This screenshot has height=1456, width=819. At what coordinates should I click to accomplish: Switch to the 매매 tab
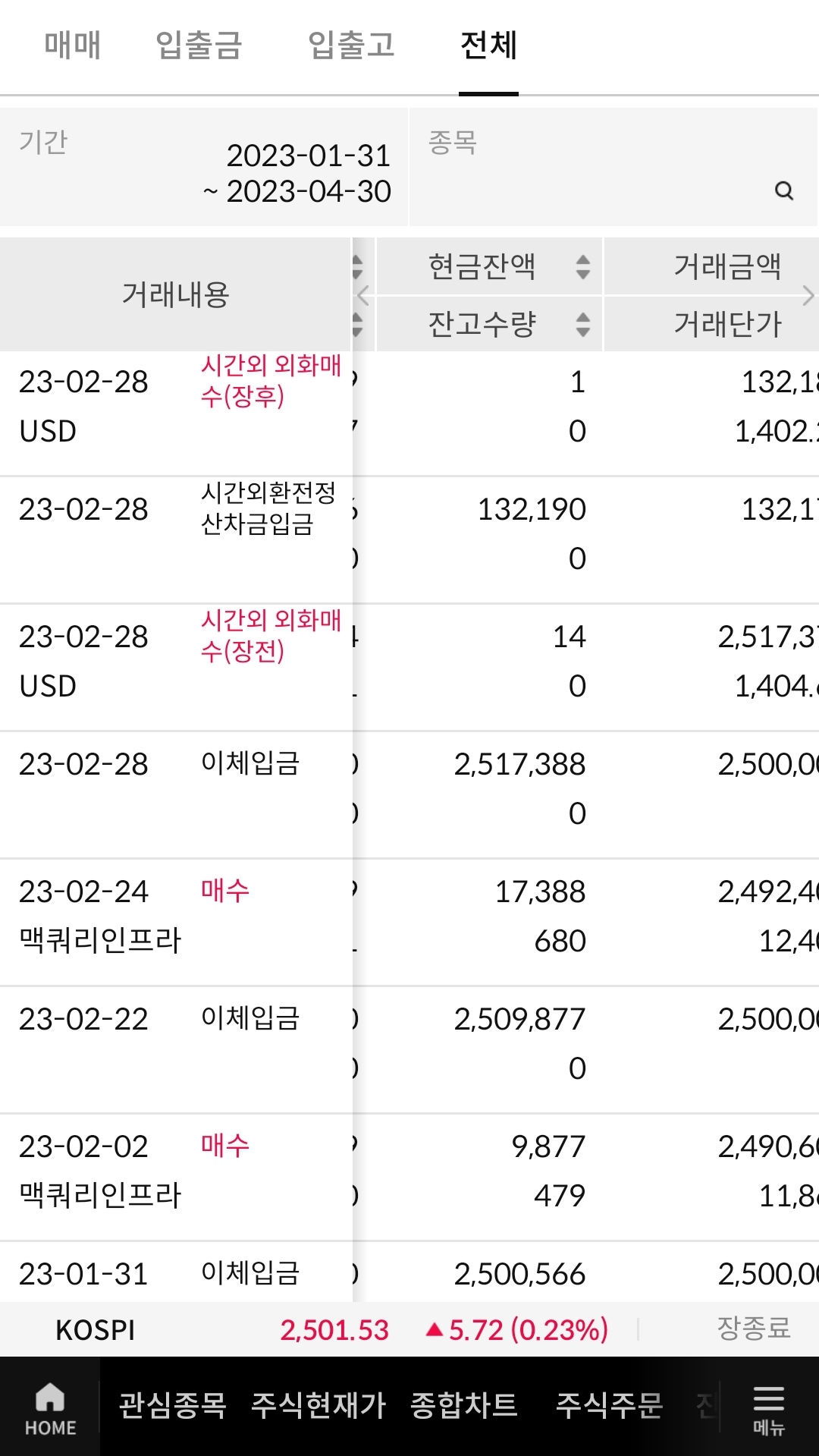click(72, 46)
